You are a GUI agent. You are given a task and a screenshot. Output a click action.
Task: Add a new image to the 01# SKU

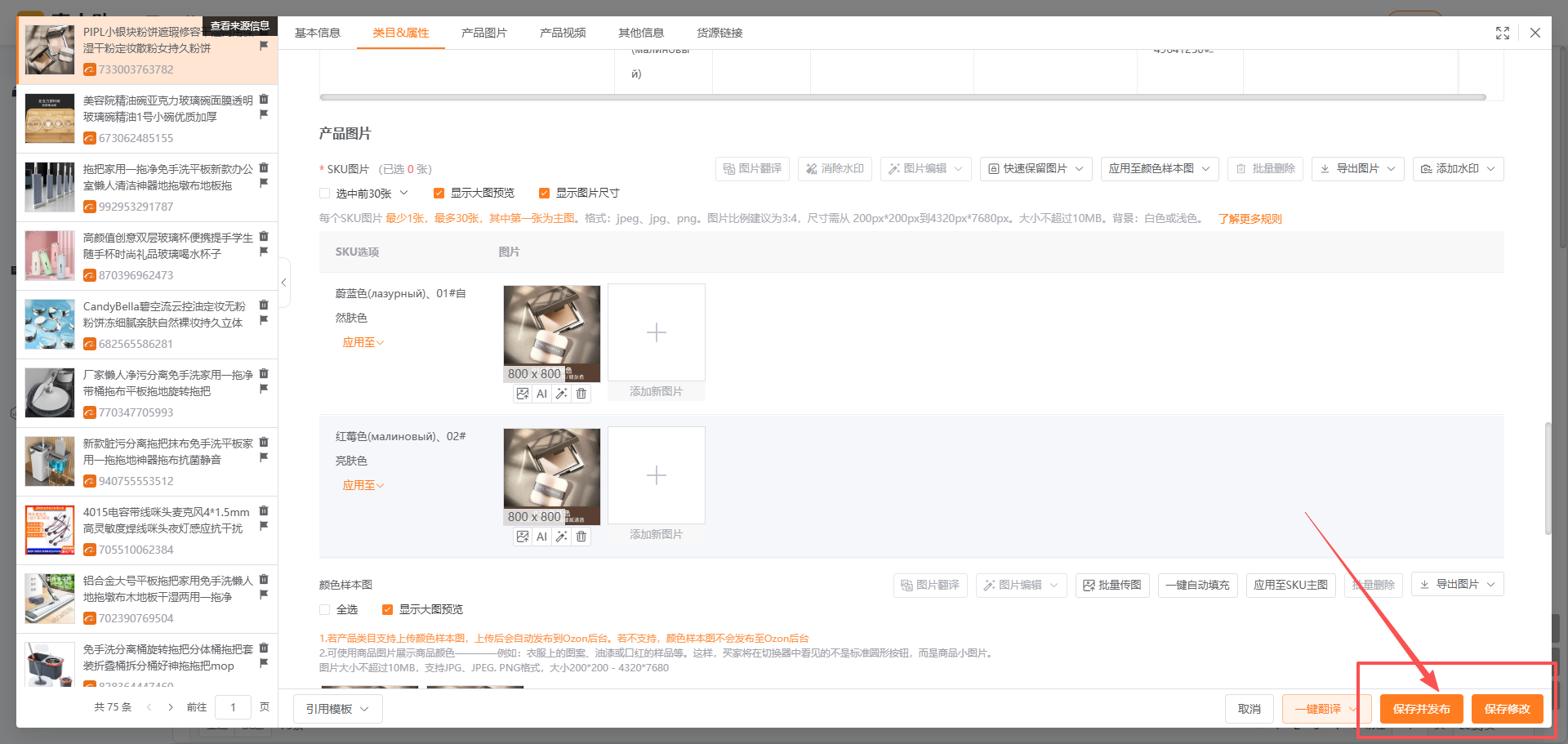pyautogui.click(x=657, y=332)
